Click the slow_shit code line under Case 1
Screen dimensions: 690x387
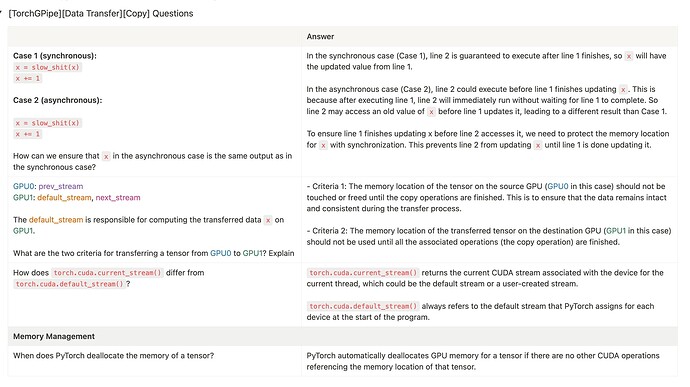[48, 67]
